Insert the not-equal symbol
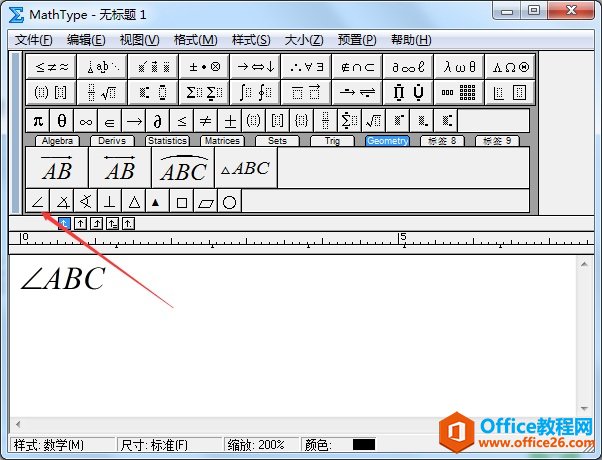602x460 pixels. [x=205, y=121]
